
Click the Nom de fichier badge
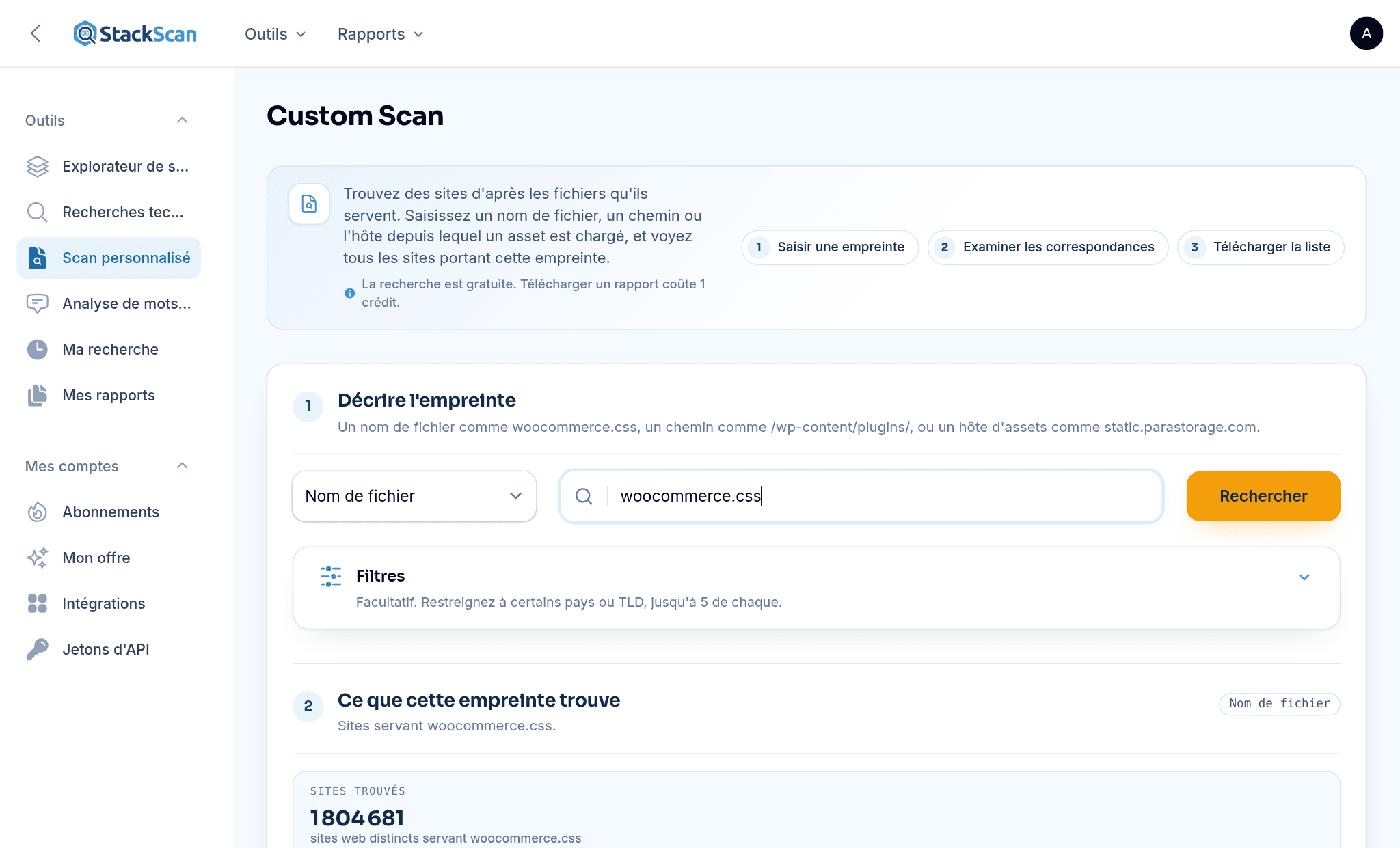(x=1280, y=704)
